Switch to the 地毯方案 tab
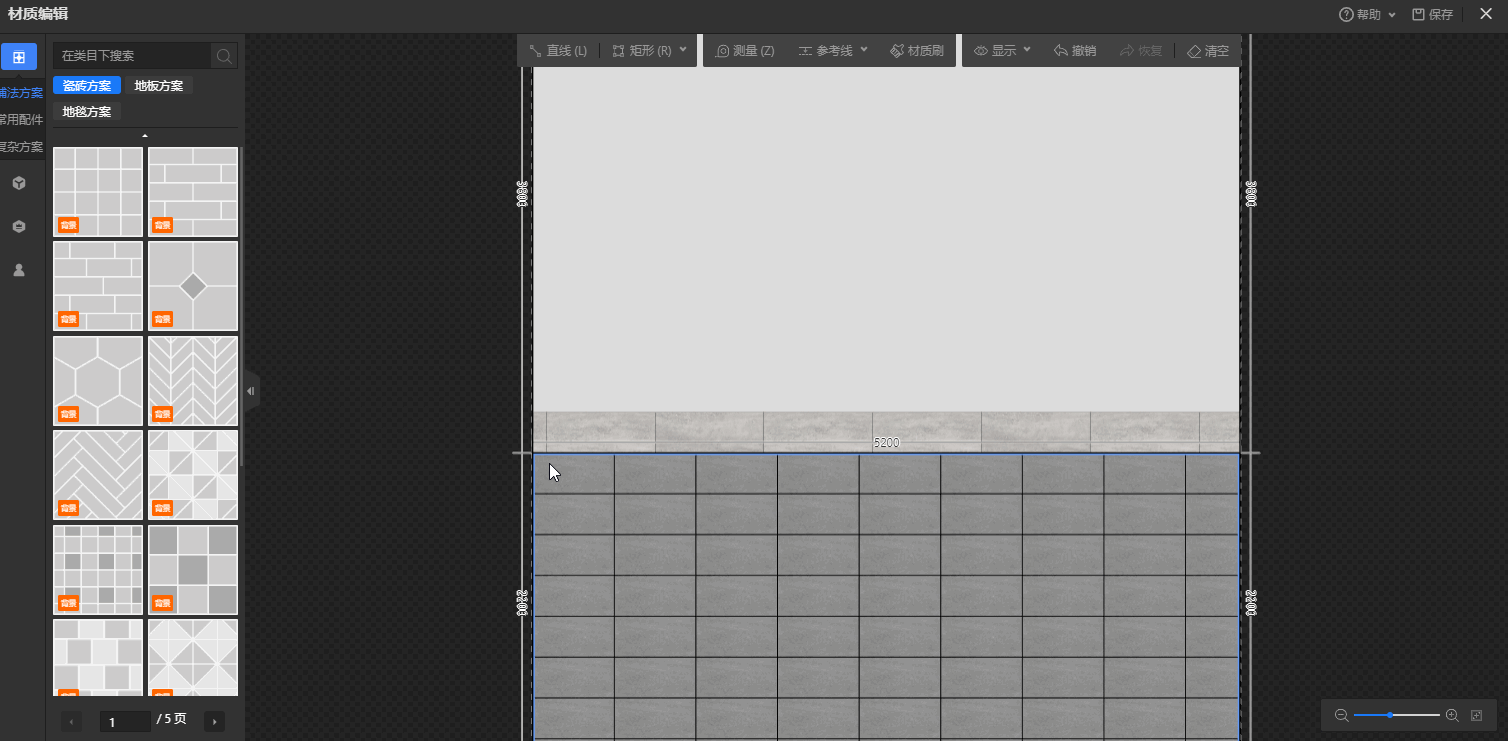 [87, 112]
